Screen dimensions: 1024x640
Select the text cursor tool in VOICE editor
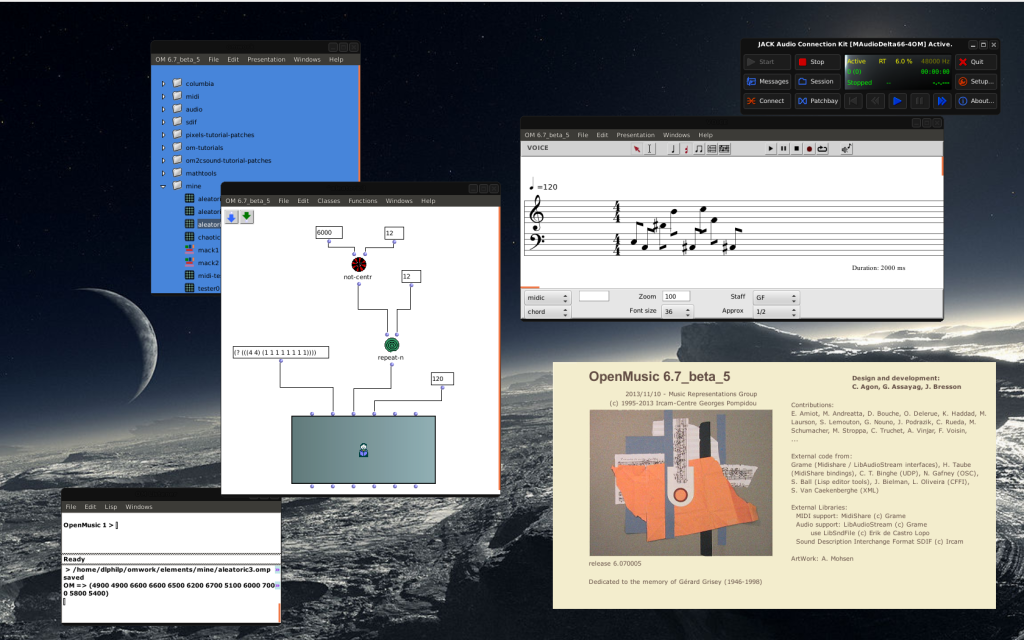[650, 149]
